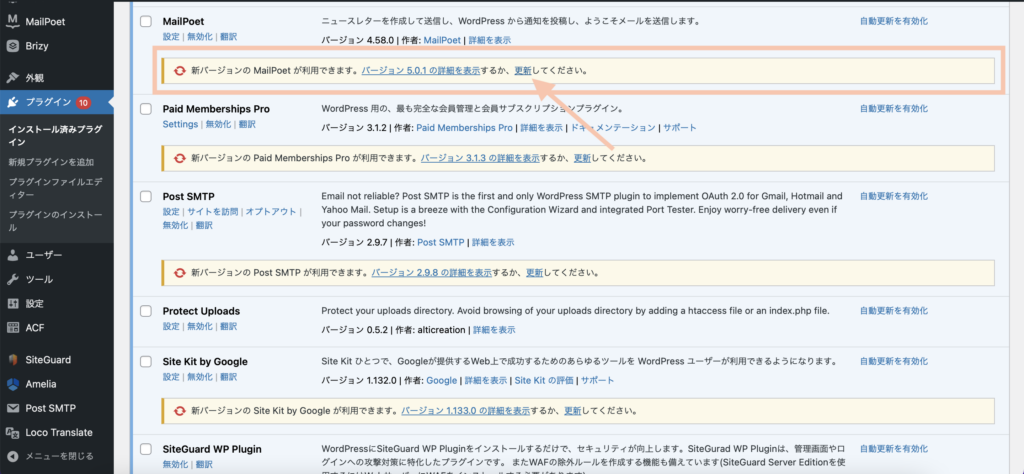Click update icon in MailPoet notice

(179, 71)
